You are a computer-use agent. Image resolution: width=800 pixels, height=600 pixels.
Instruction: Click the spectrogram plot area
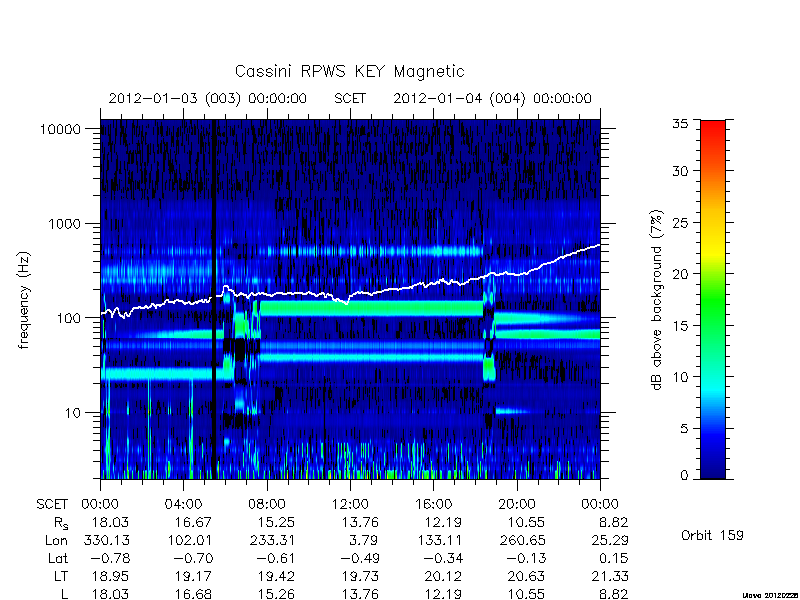pos(350,299)
